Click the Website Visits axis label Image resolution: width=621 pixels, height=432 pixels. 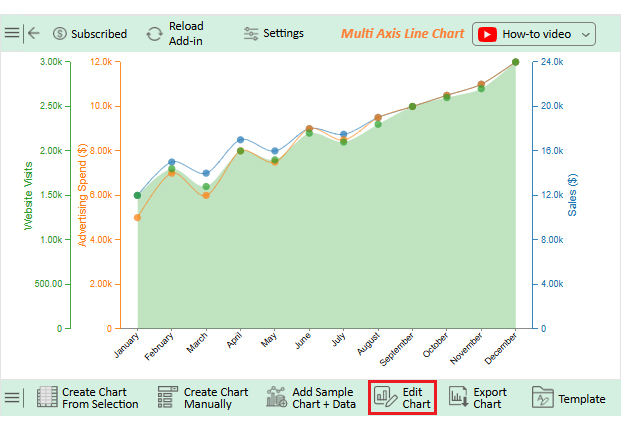(29, 196)
